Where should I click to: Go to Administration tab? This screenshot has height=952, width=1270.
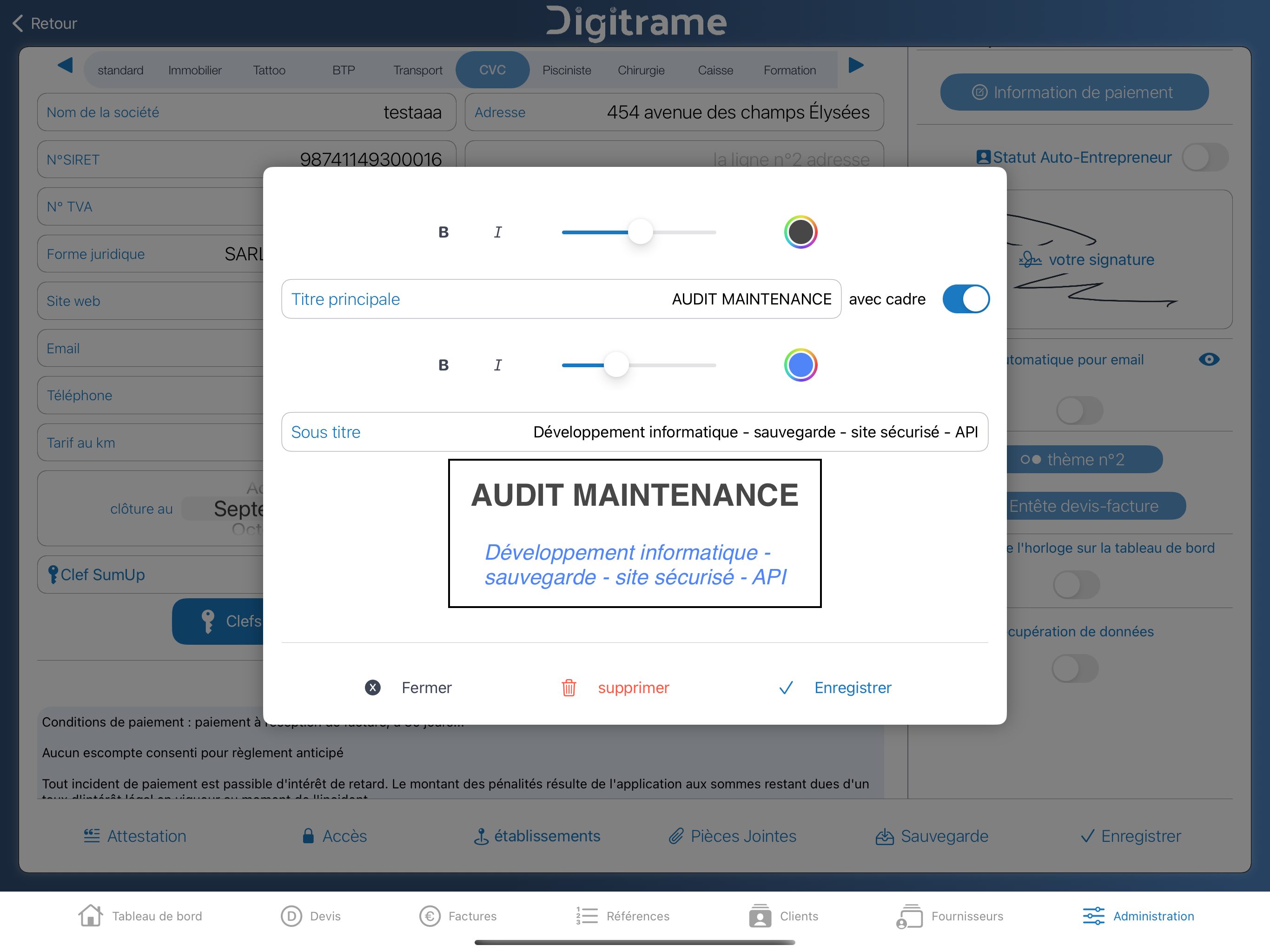[x=1138, y=916]
